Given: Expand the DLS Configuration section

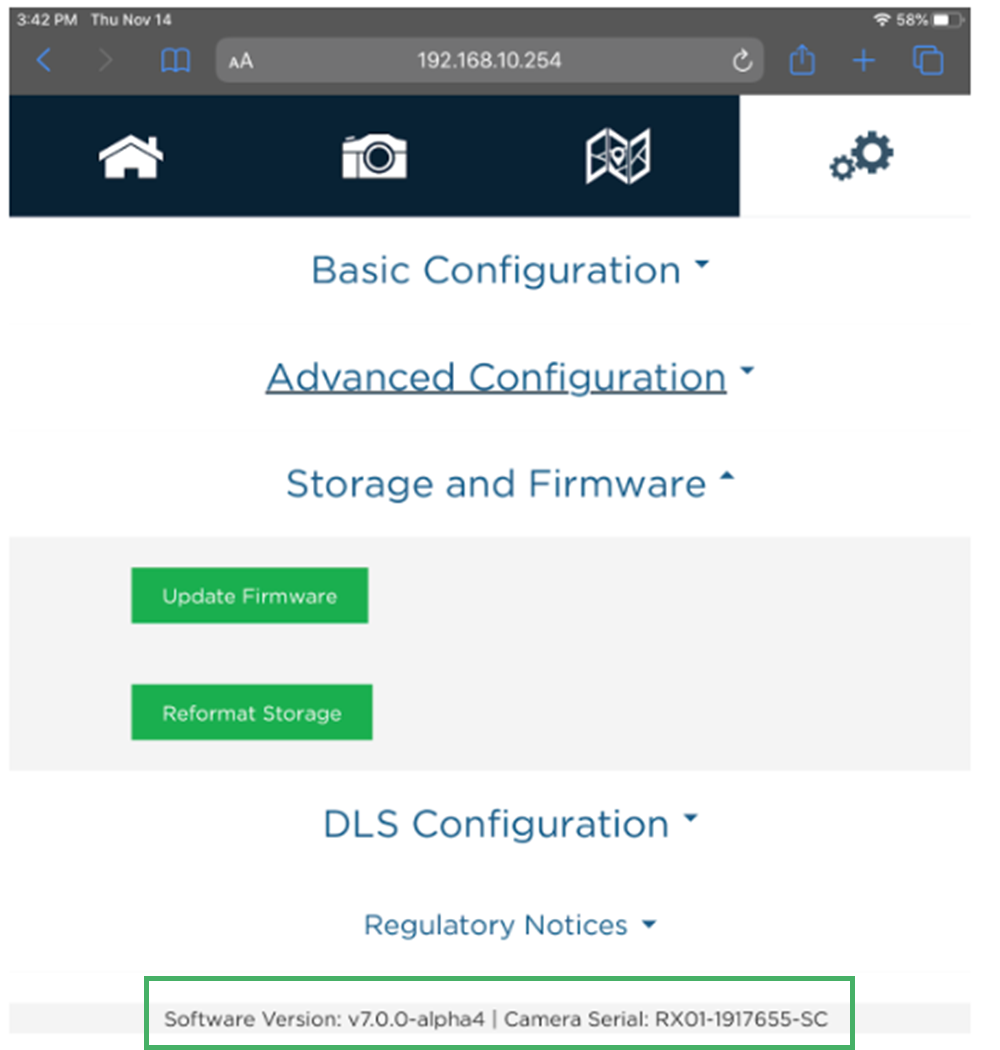Looking at the screenshot, I should point(510,824).
